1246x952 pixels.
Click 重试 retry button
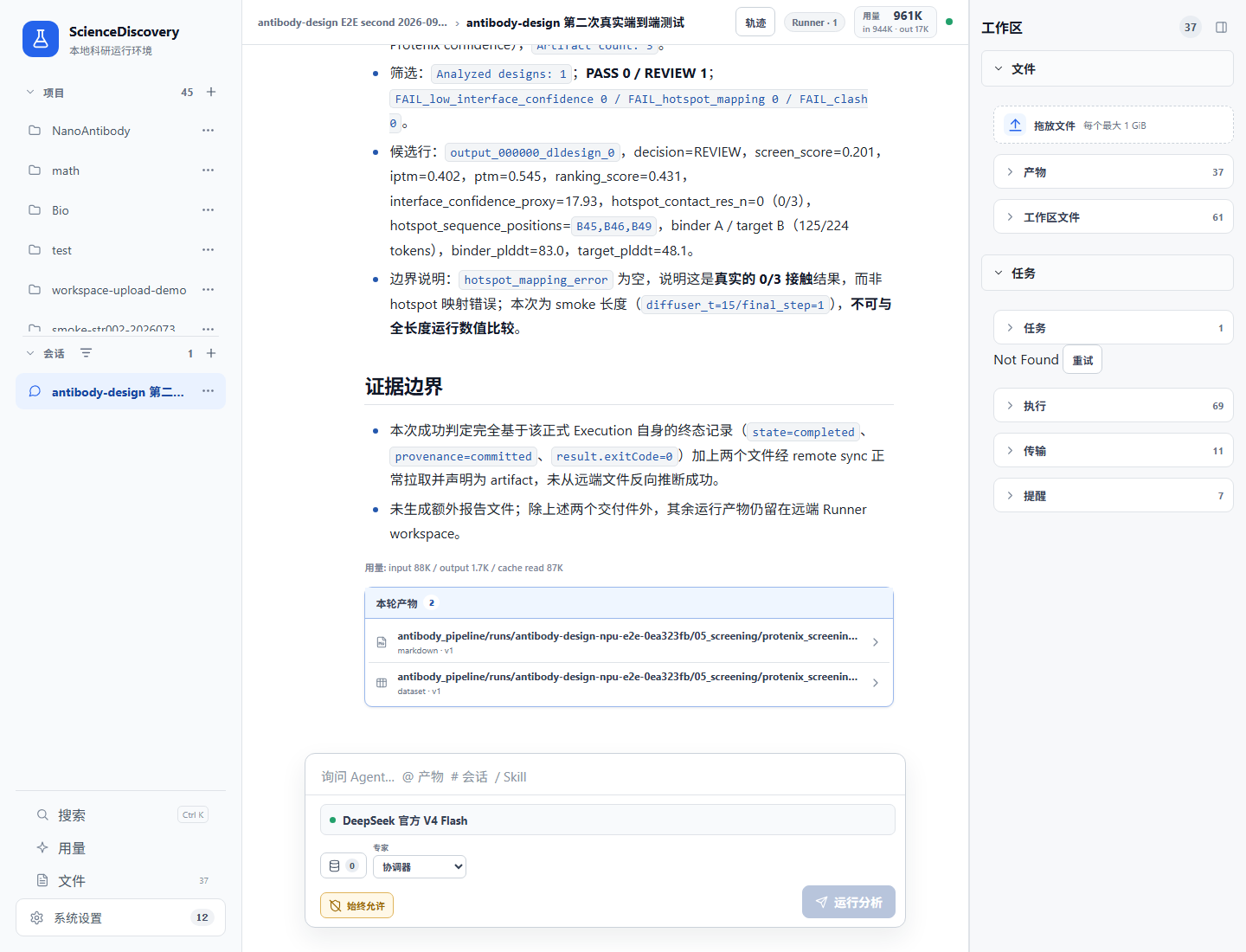(1082, 360)
